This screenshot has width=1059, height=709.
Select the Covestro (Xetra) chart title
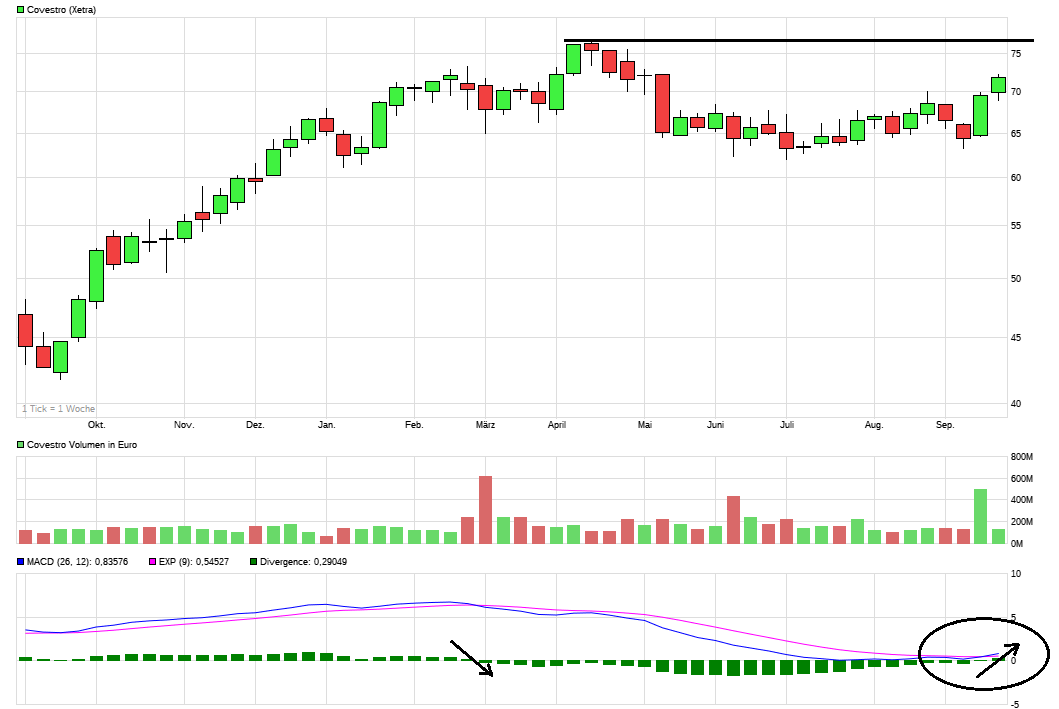(x=61, y=10)
